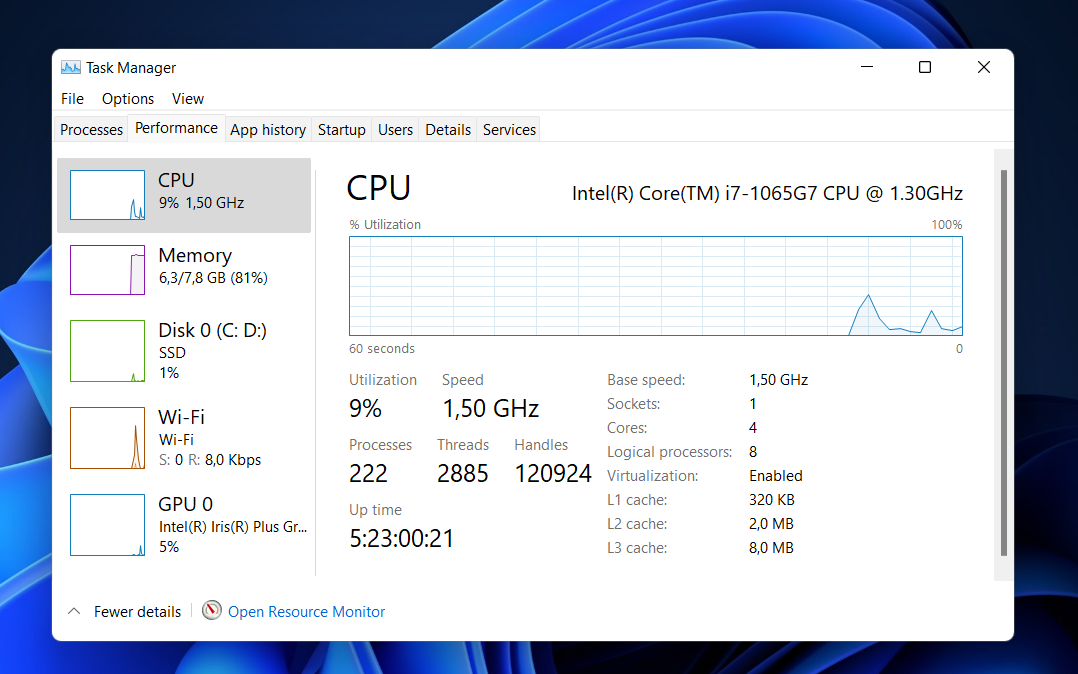Open the Startup tab
This screenshot has height=674, width=1078.
(341, 129)
